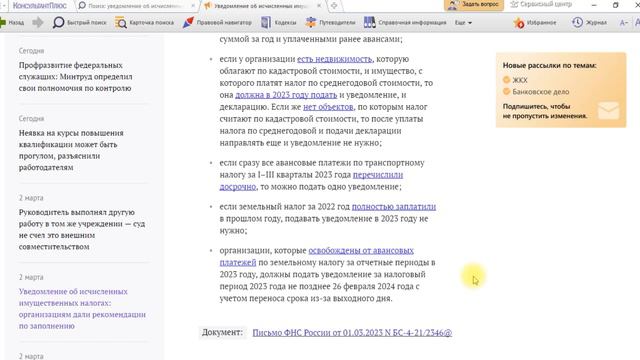
Task: Open Карточка поиска icon
Action: tap(121, 22)
